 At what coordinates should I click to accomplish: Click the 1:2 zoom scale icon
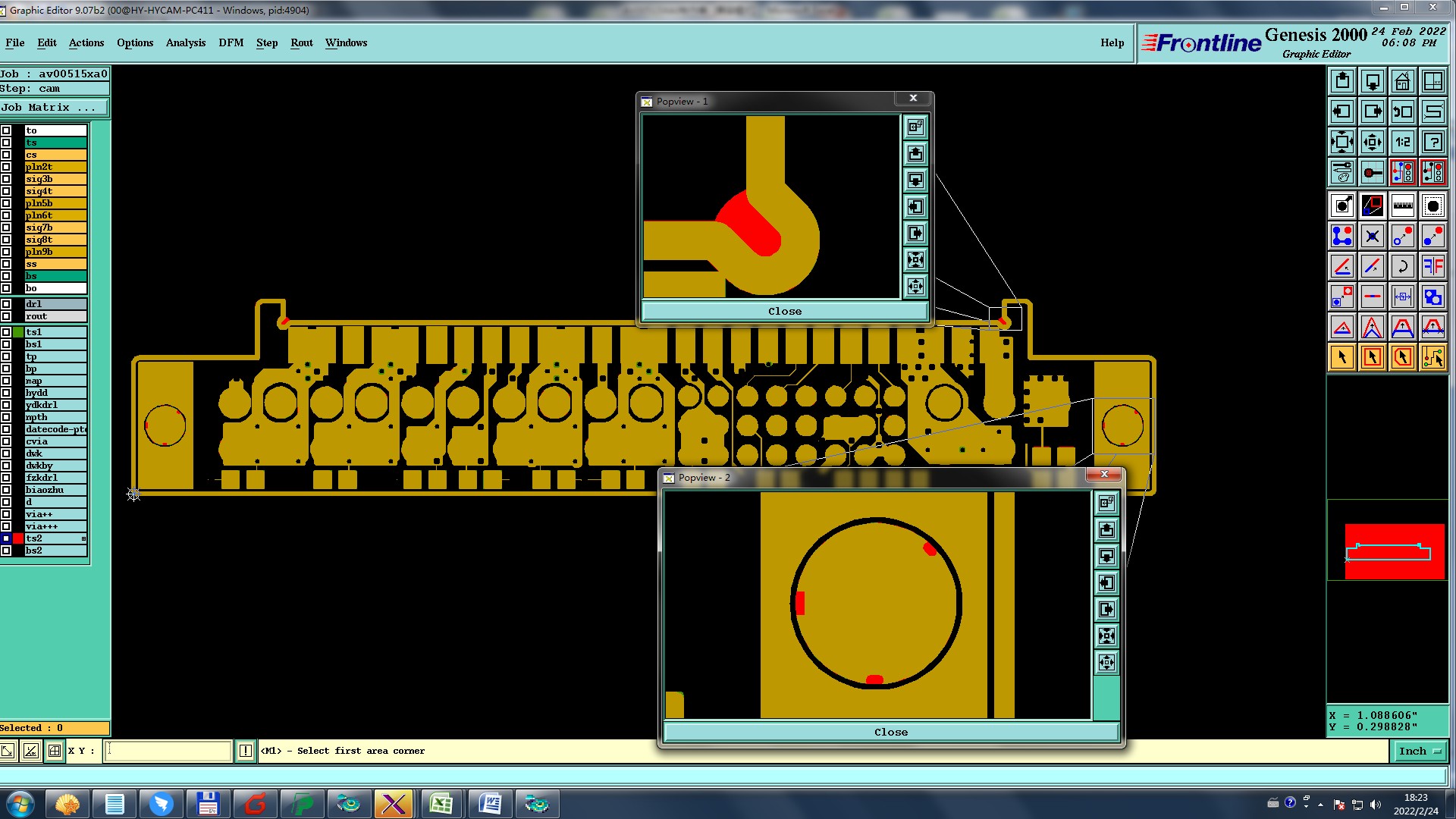[x=1402, y=142]
